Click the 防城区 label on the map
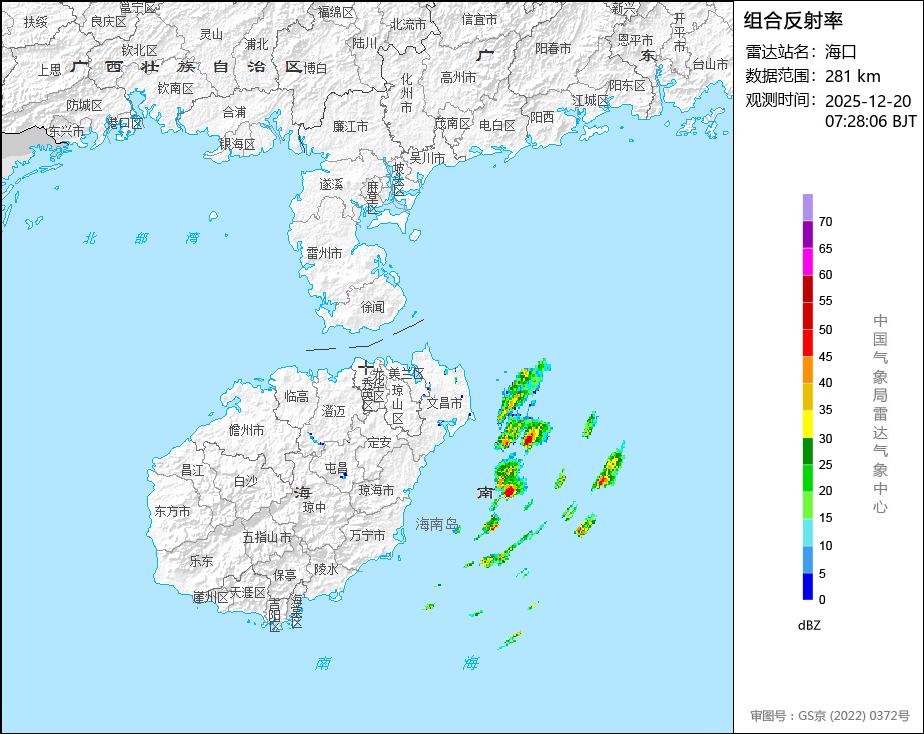924x734 pixels. click(x=84, y=105)
